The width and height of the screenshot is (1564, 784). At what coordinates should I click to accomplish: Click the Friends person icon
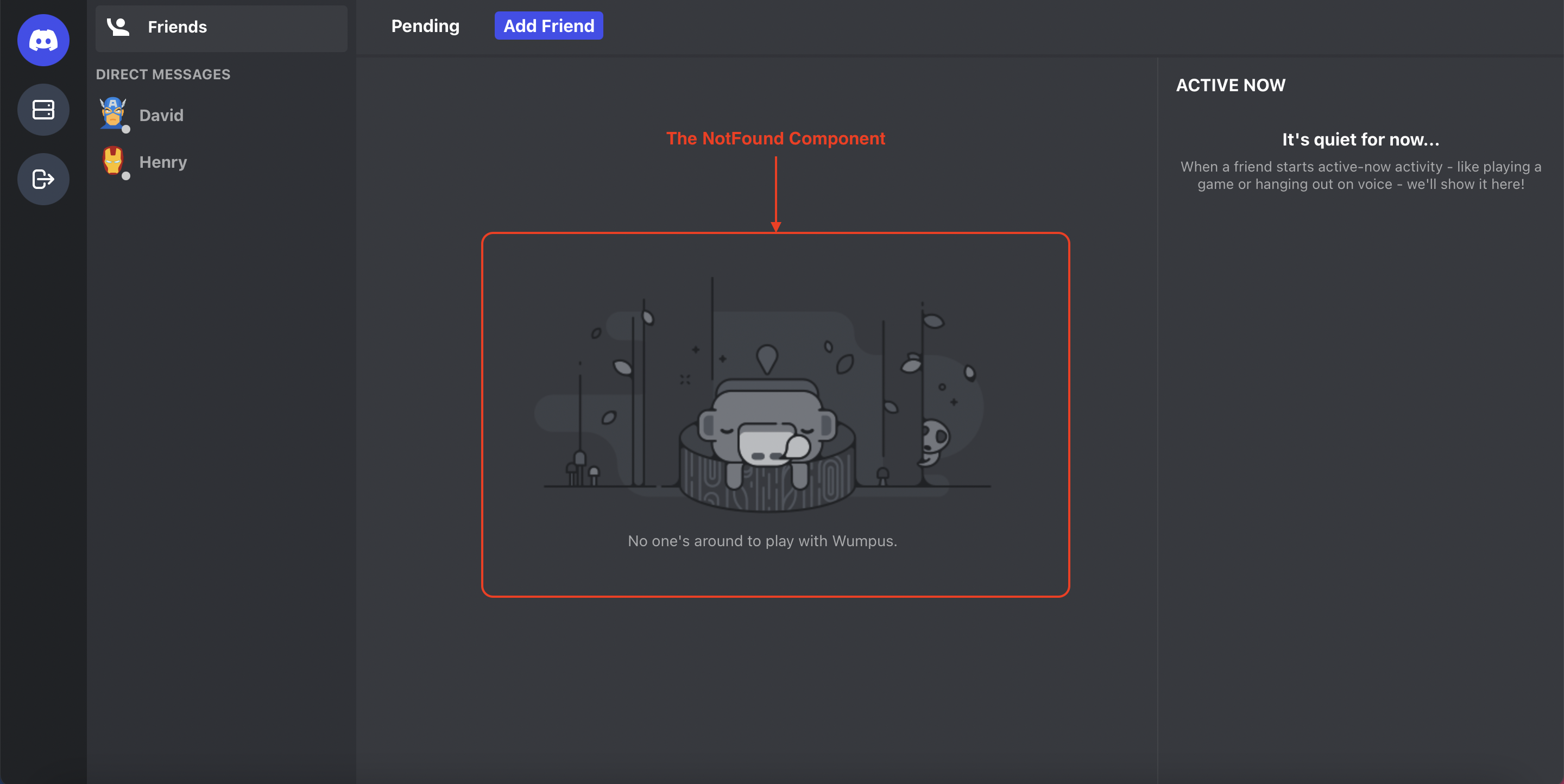pos(118,27)
